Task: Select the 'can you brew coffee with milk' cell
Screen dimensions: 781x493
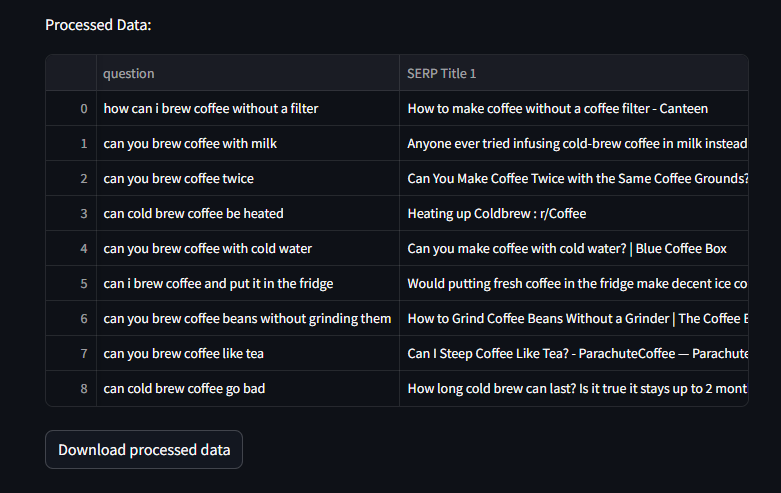Action: (190, 143)
